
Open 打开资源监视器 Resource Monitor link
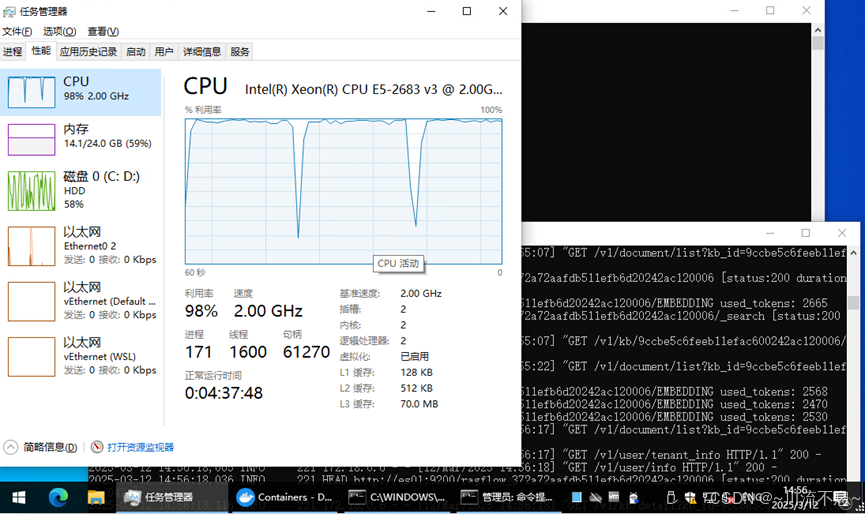pyautogui.click(x=141, y=447)
